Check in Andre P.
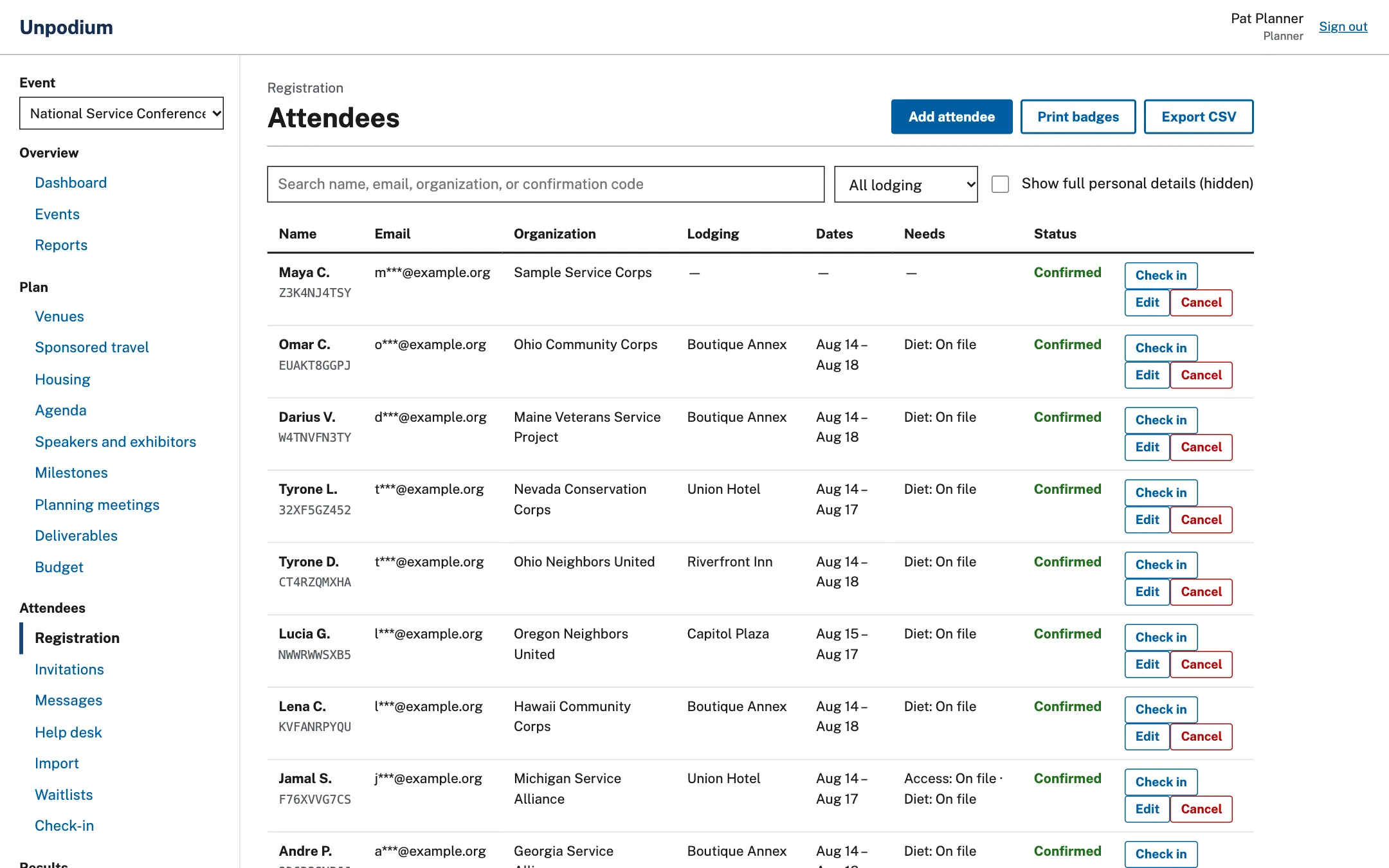 tap(1161, 854)
